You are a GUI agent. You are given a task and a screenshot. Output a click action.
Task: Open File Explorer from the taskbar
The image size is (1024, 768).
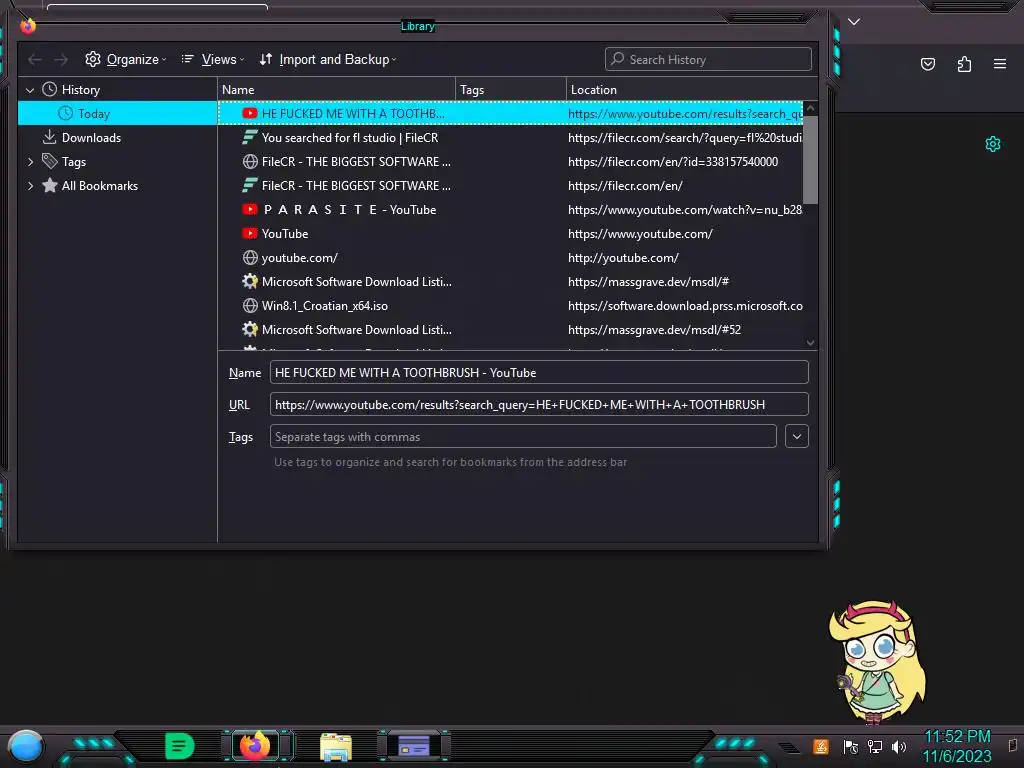coord(336,747)
